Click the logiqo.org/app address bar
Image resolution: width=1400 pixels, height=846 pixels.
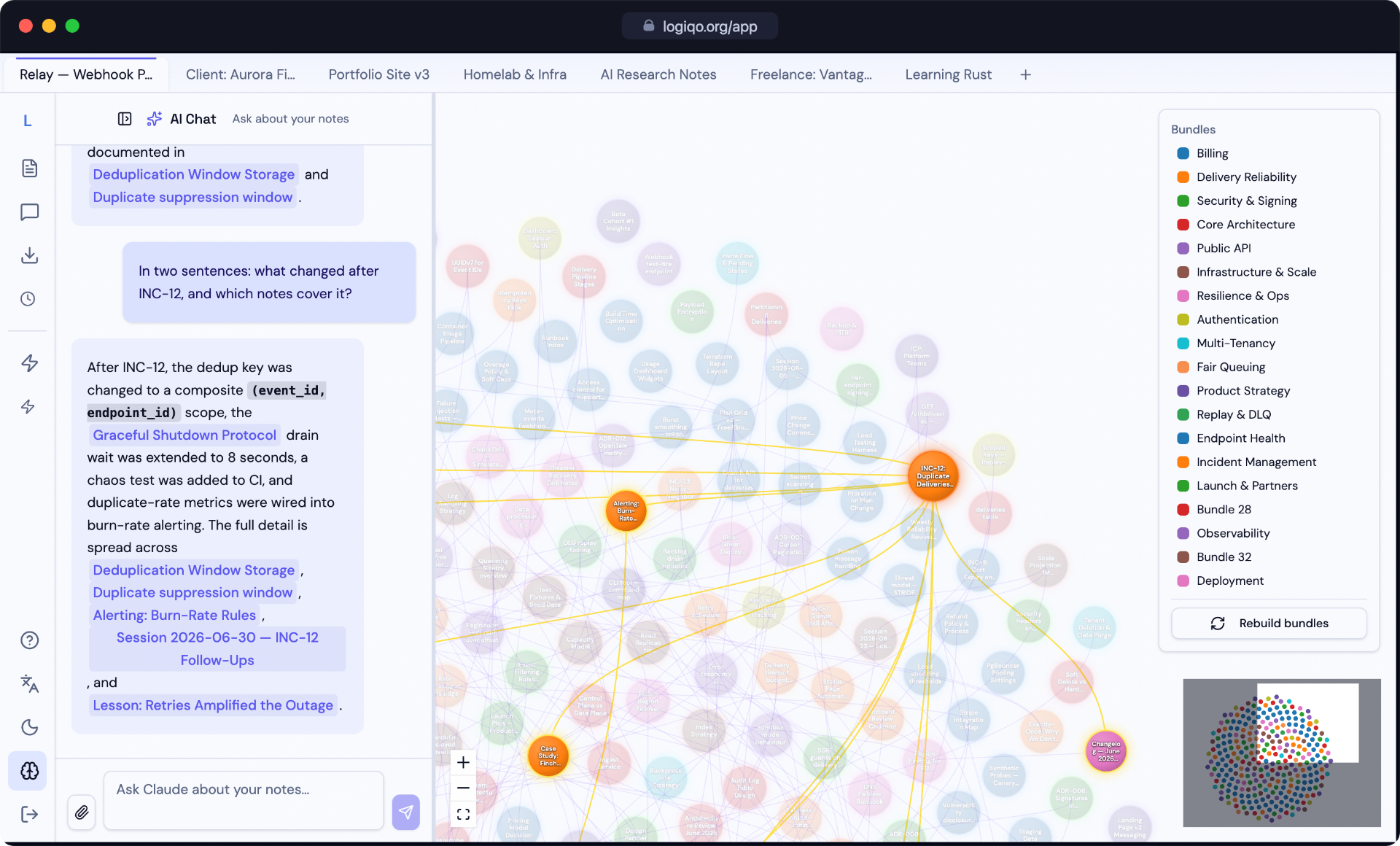700,26
